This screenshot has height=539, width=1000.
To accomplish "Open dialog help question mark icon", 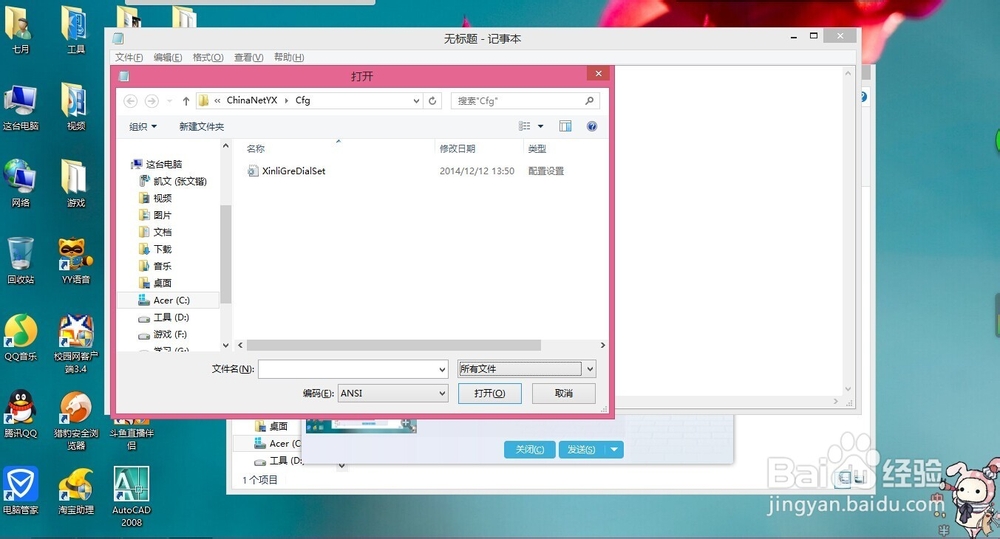I will pos(592,126).
